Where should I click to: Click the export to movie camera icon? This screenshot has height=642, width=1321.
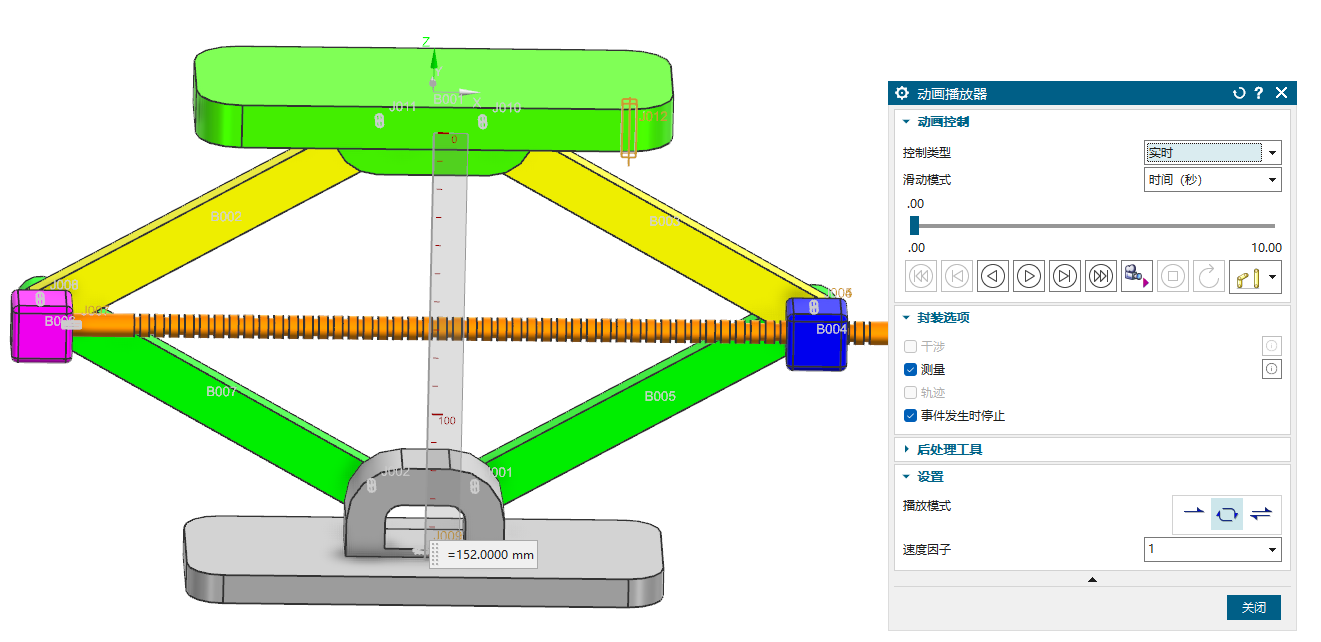pyautogui.click(x=1137, y=276)
